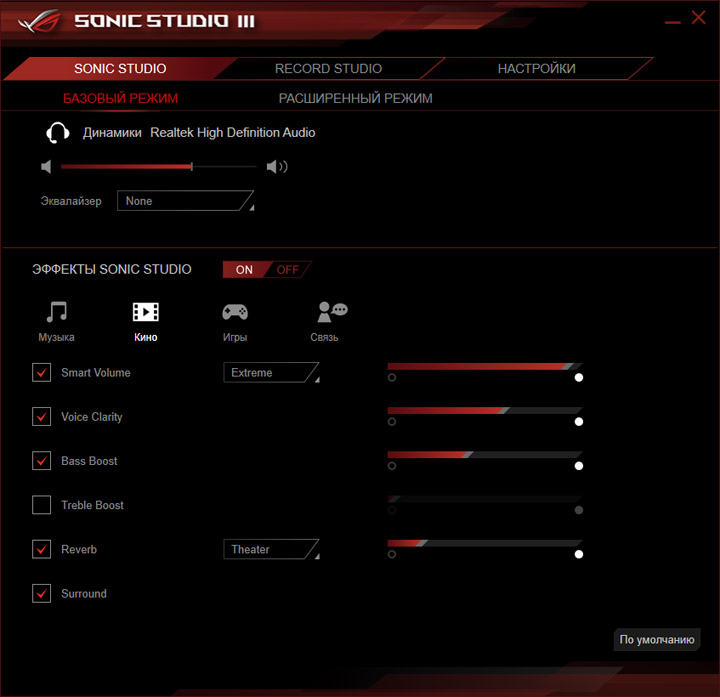The height and width of the screenshot is (697, 720).
Task: Pick the Игры gamepad preset icon
Action: (x=235, y=312)
